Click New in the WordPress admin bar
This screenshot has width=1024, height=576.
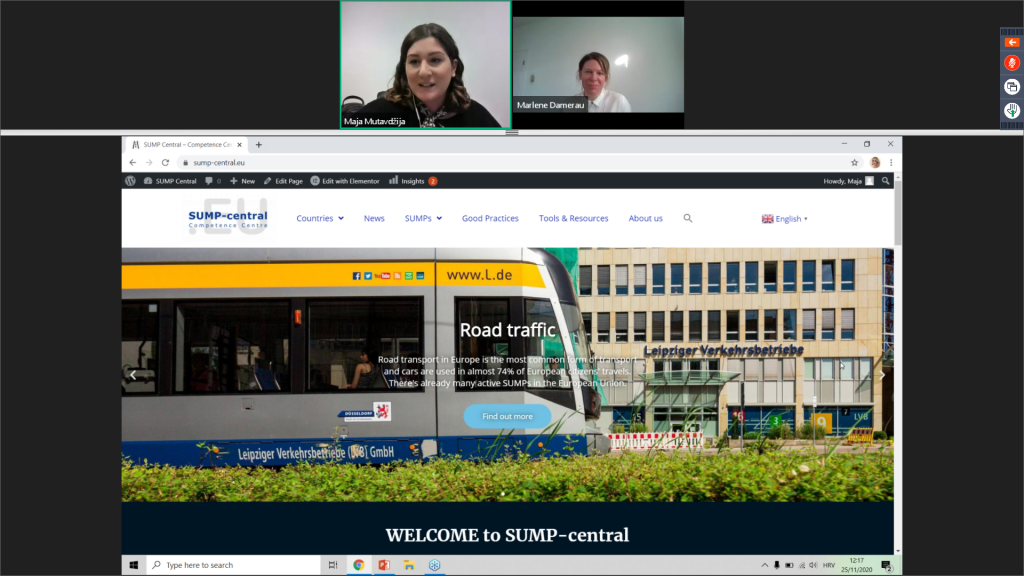point(242,181)
